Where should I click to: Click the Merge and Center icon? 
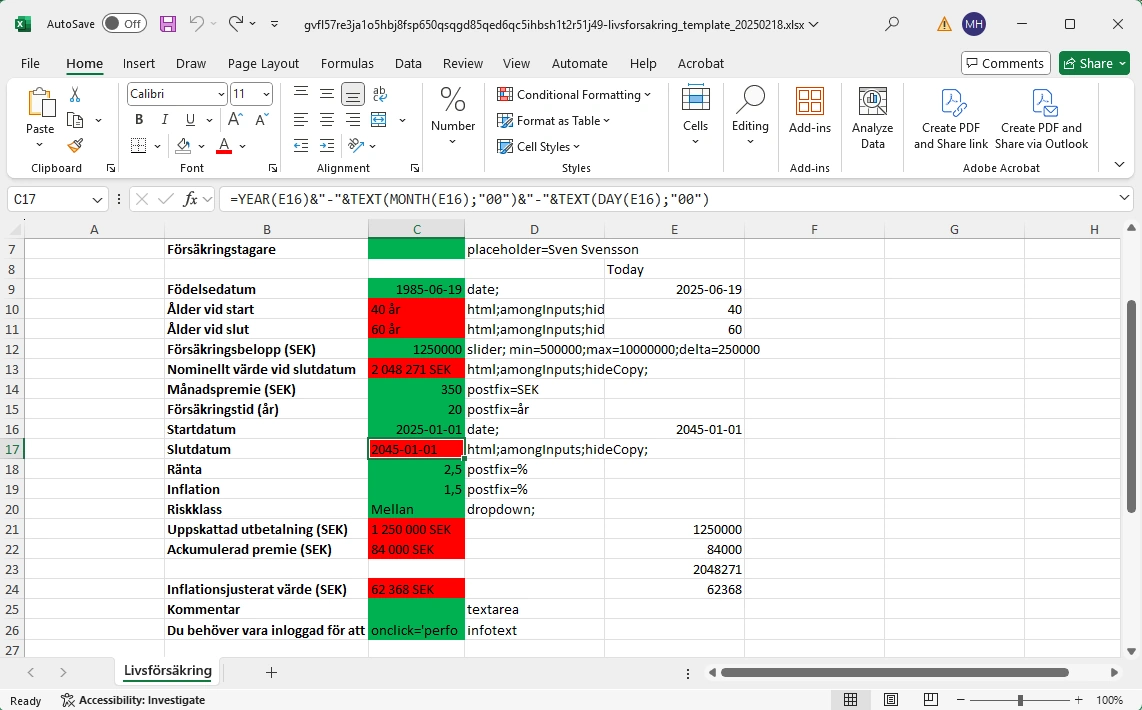point(379,119)
